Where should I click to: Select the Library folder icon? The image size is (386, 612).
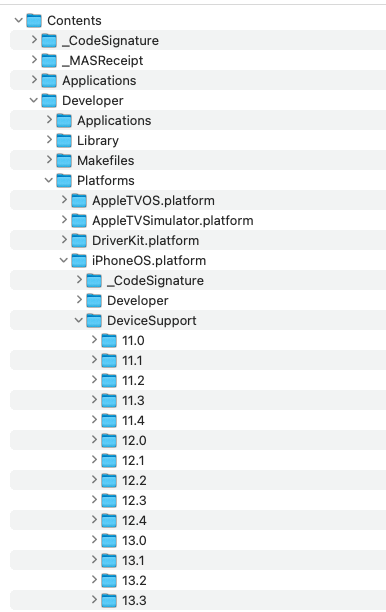(x=64, y=141)
